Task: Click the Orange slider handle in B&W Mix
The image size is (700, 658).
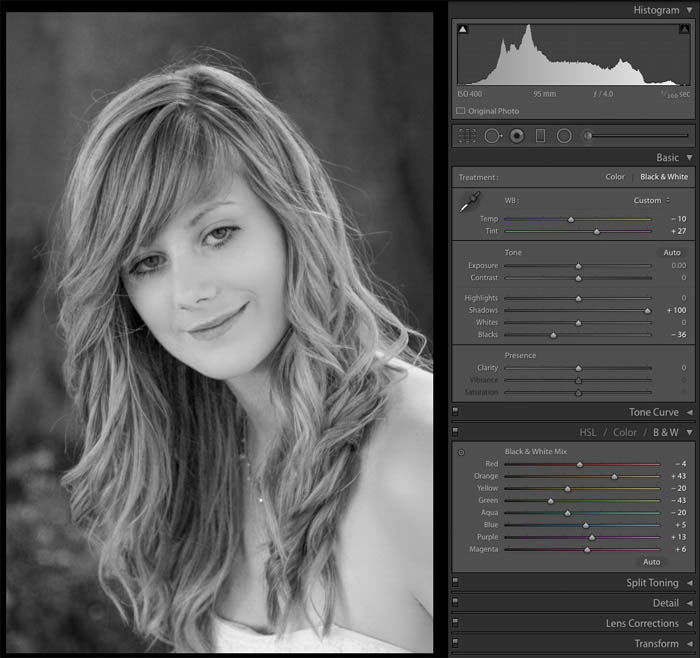Action: (x=614, y=477)
